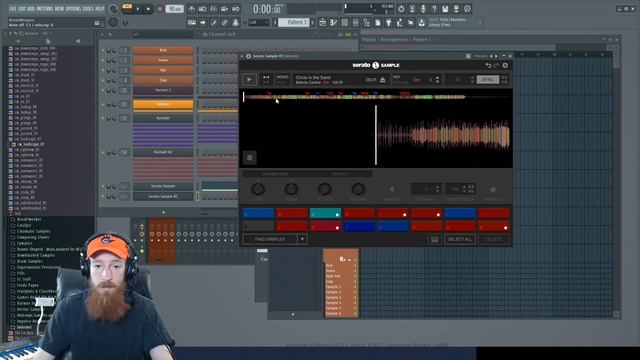Open the snap Cell dropdown
Image resolution: width=640 pixels, height=360 pixels.
click(258, 22)
